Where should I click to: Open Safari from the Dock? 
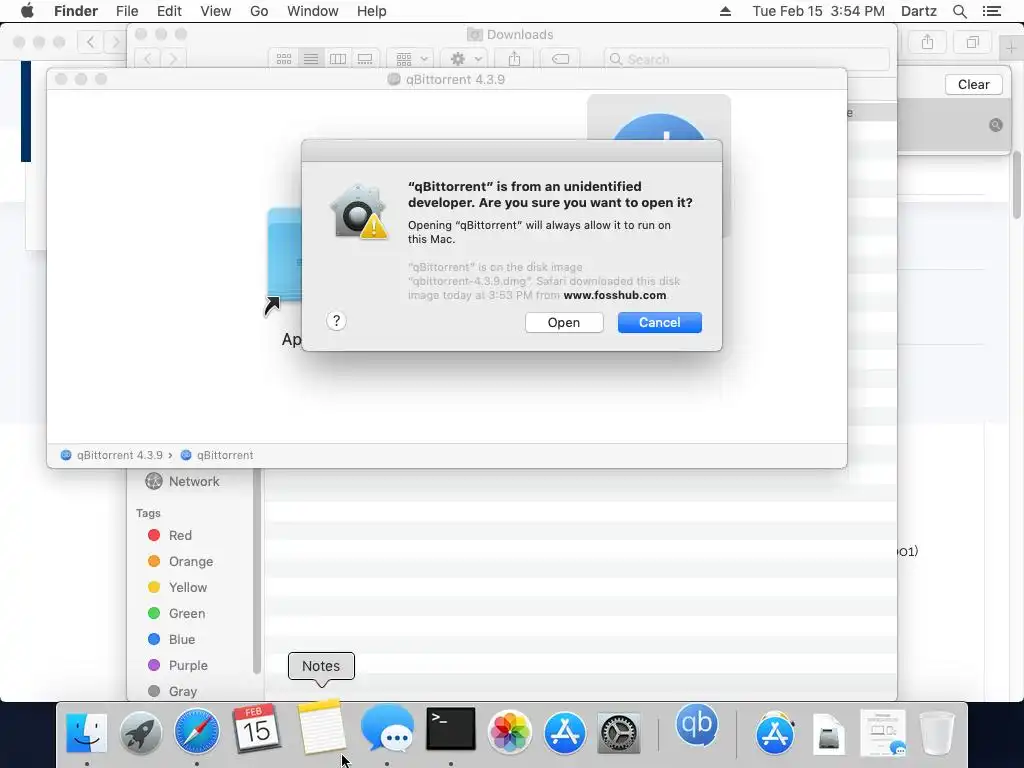[x=197, y=731]
